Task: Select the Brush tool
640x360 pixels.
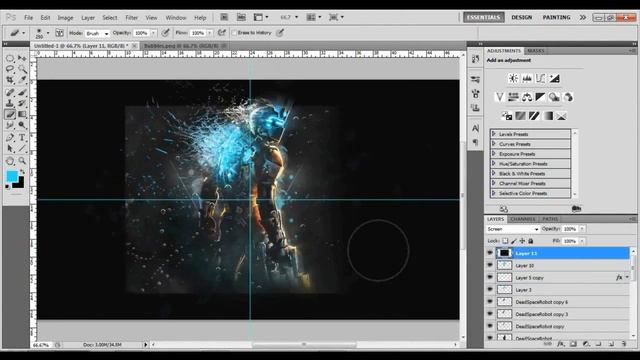Action: [22, 93]
